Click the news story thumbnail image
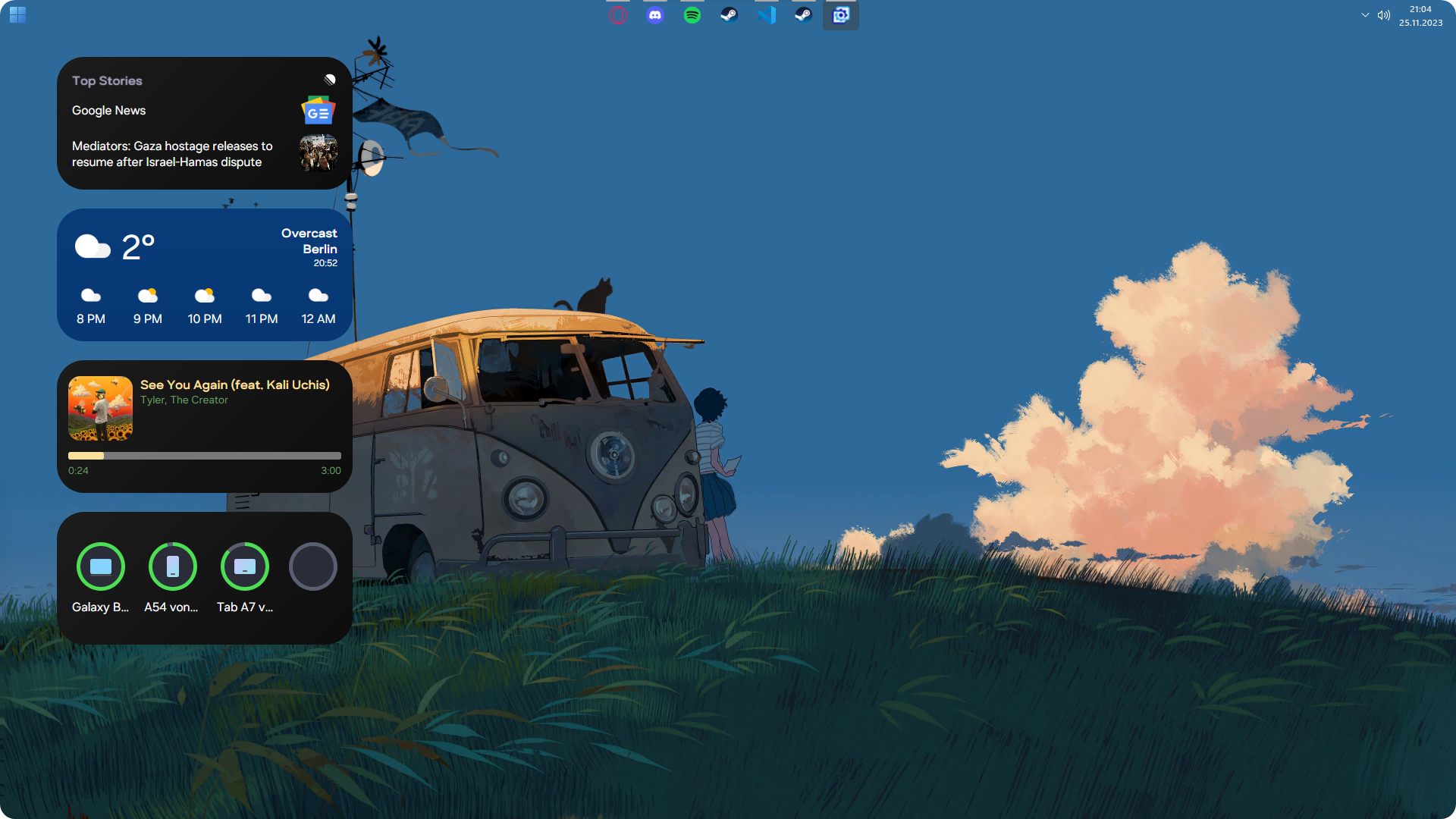 click(x=318, y=153)
